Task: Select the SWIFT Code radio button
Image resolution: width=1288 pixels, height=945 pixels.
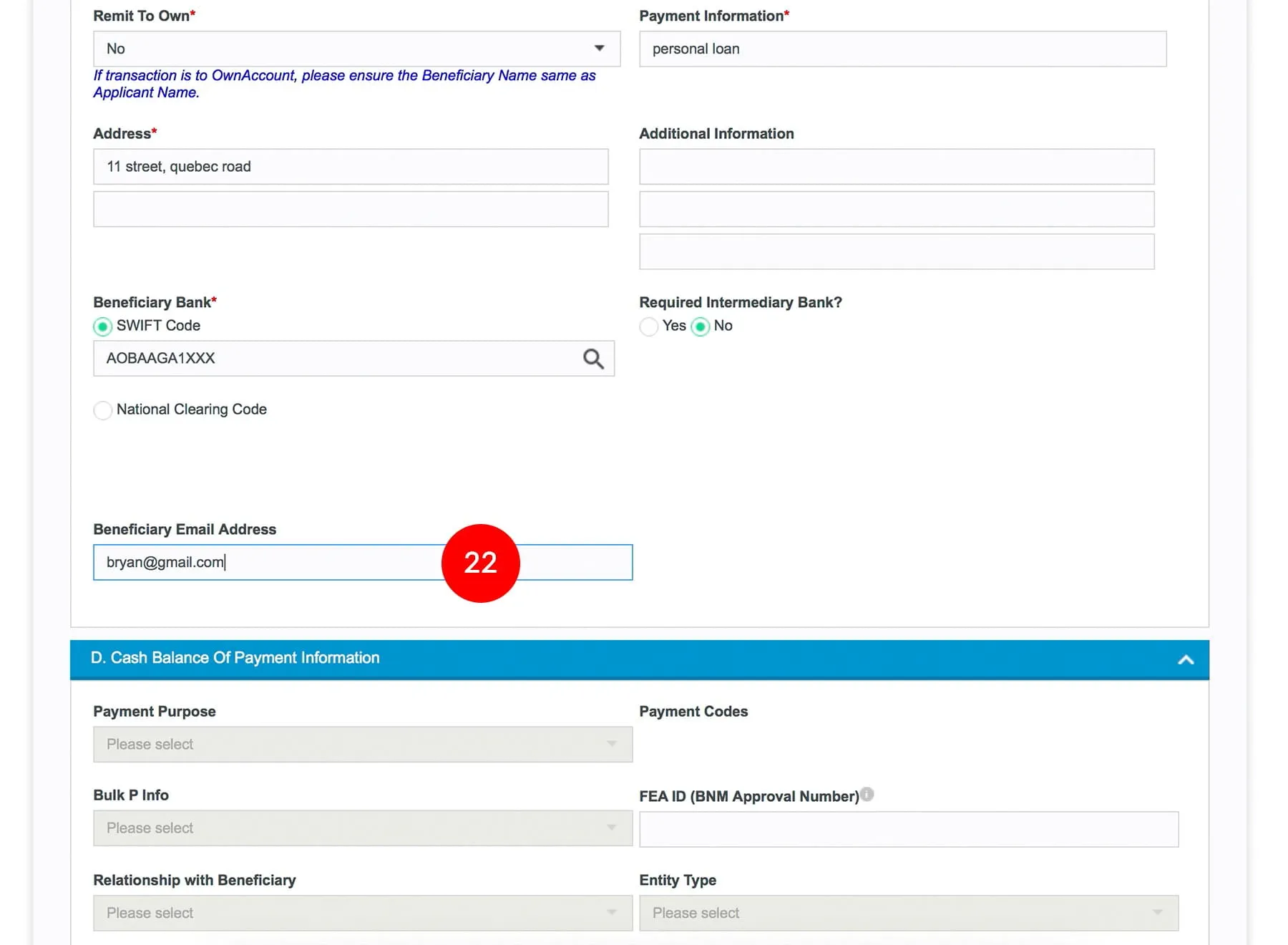Action: [x=103, y=326]
